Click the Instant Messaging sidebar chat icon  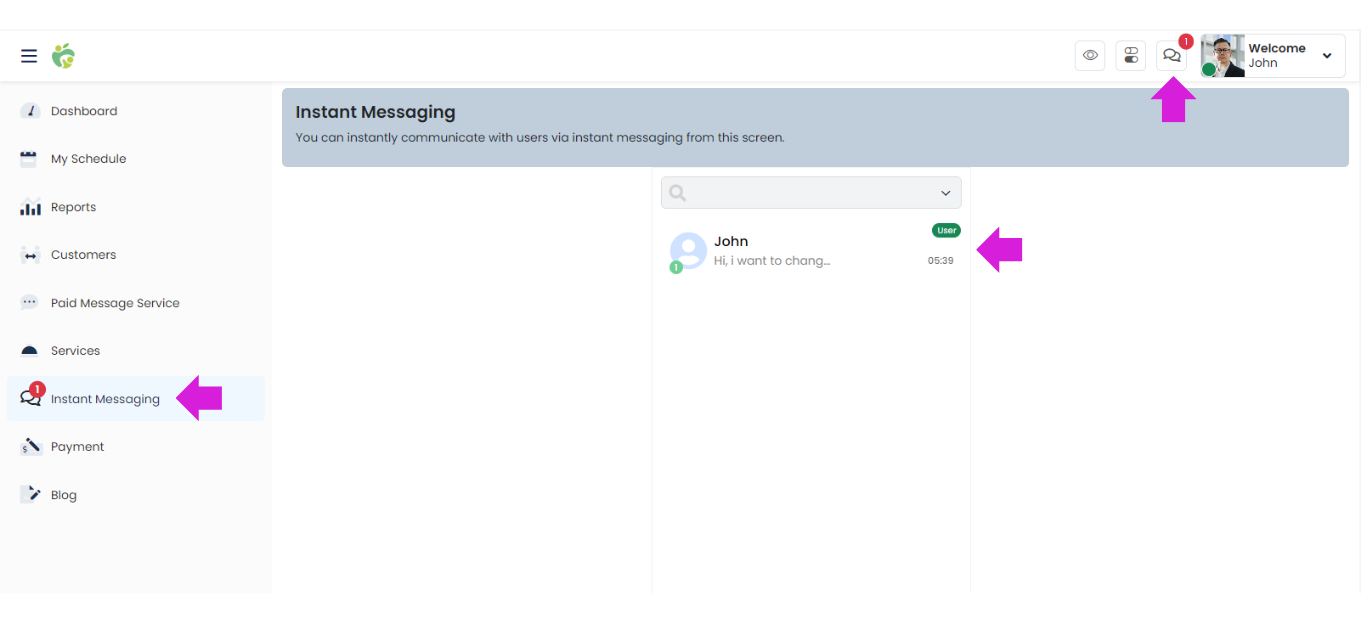(x=31, y=399)
